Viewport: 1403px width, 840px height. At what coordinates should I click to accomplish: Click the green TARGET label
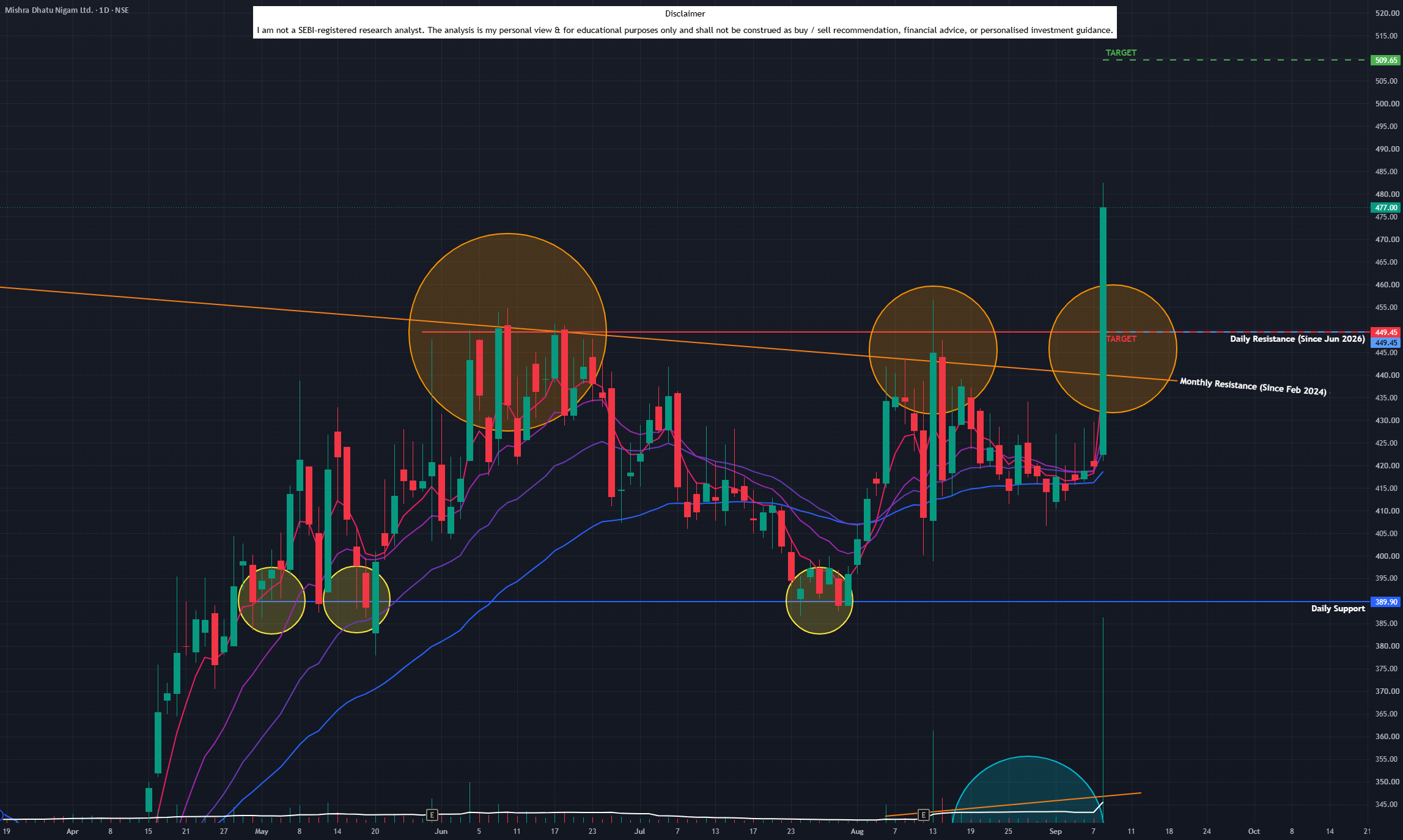click(1121, 53)
